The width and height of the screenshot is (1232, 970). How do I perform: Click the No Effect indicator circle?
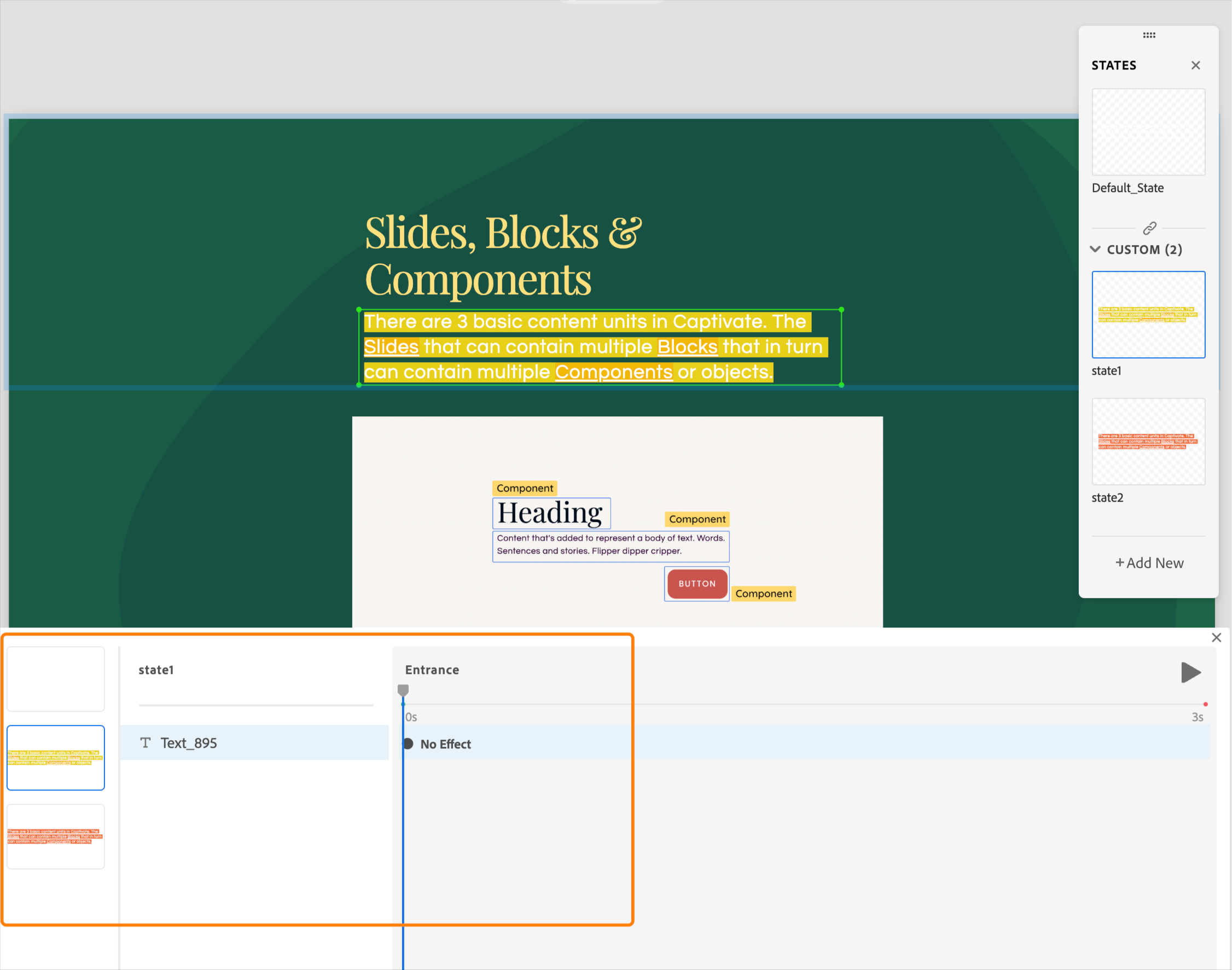(x=408, y=744)
